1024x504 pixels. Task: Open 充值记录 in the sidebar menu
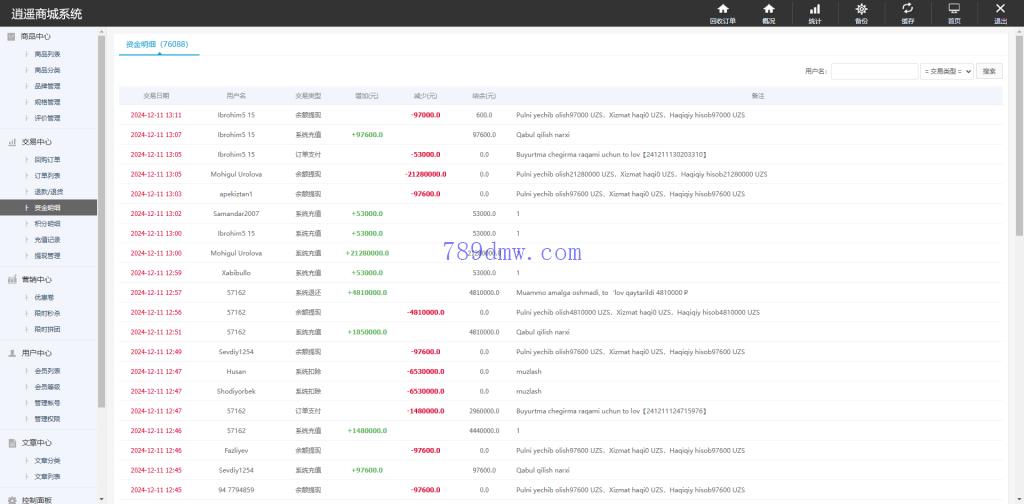pos(47,240)
